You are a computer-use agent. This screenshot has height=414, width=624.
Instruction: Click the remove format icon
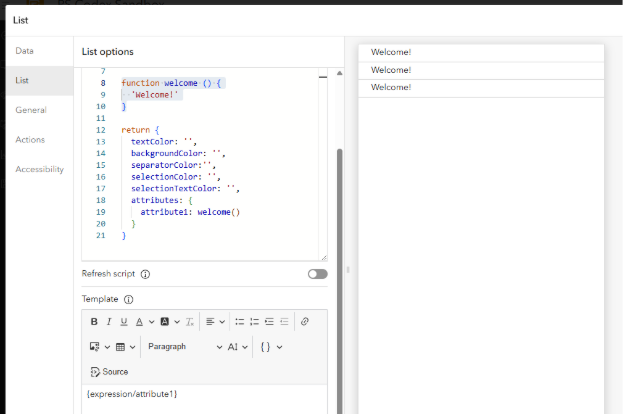(x=190, y=322)
